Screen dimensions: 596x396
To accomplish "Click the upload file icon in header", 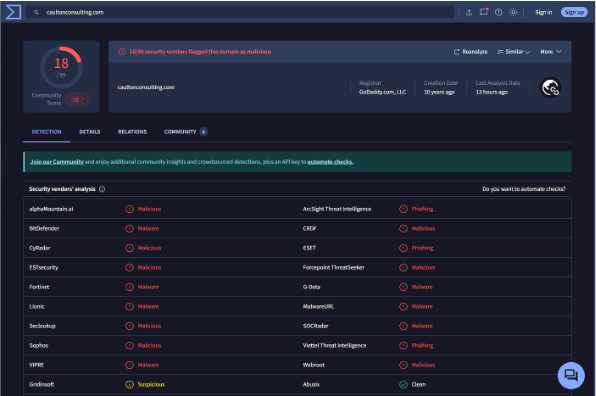I will point(469,13).
